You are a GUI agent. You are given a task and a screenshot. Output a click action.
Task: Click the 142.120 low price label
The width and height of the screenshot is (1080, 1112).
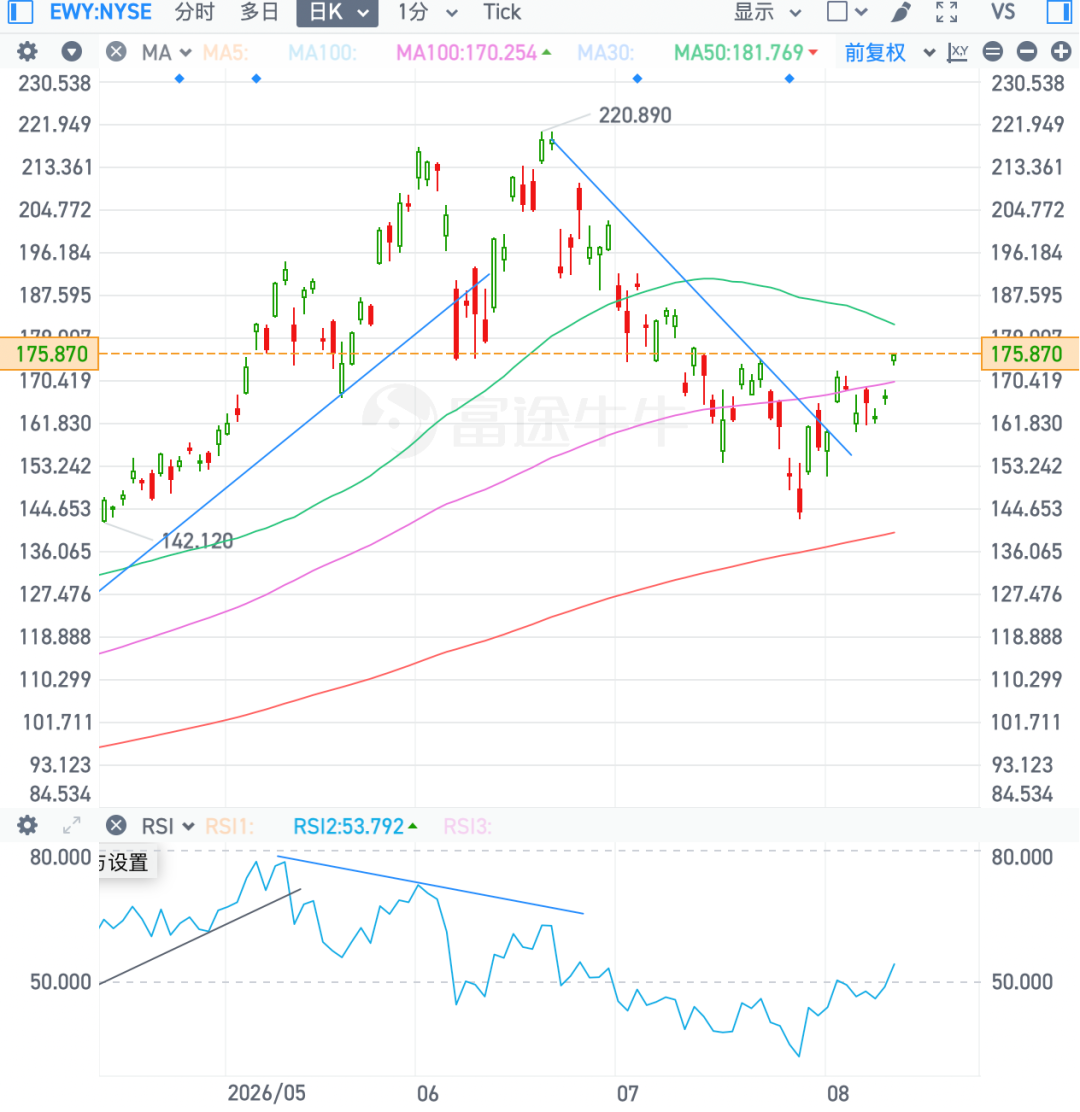[197, 541]
